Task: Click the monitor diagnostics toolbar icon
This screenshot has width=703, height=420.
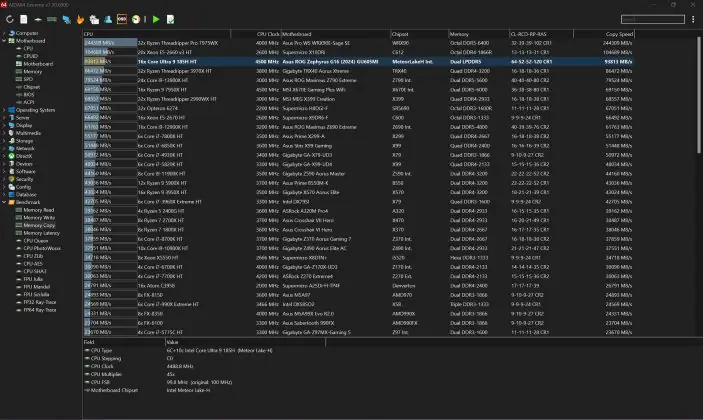Action: click(x=94, y=19)
